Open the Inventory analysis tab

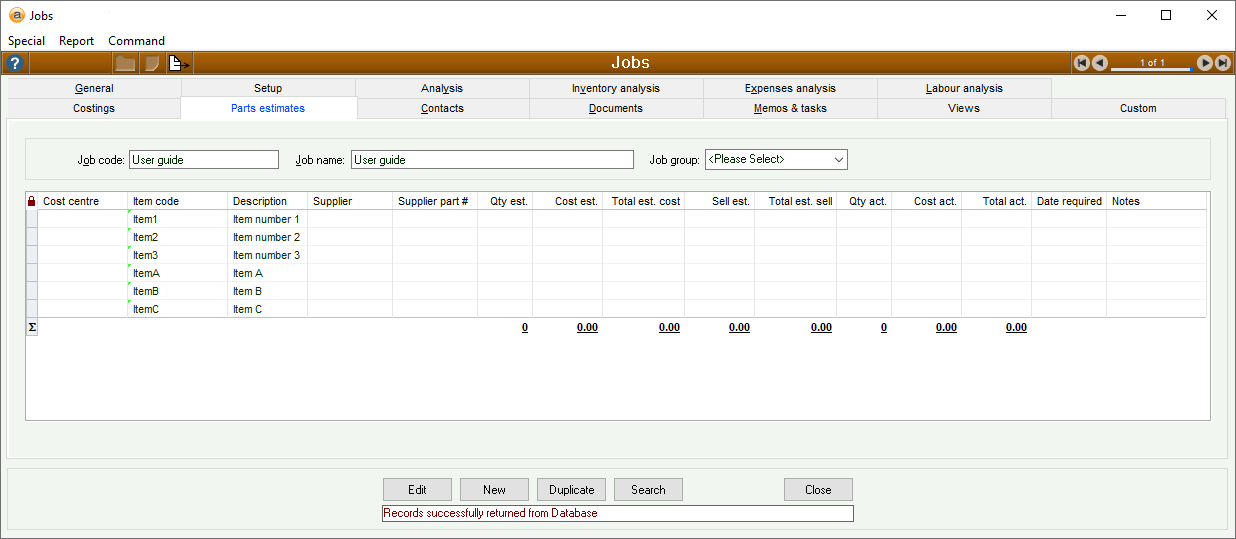(615, 88)
